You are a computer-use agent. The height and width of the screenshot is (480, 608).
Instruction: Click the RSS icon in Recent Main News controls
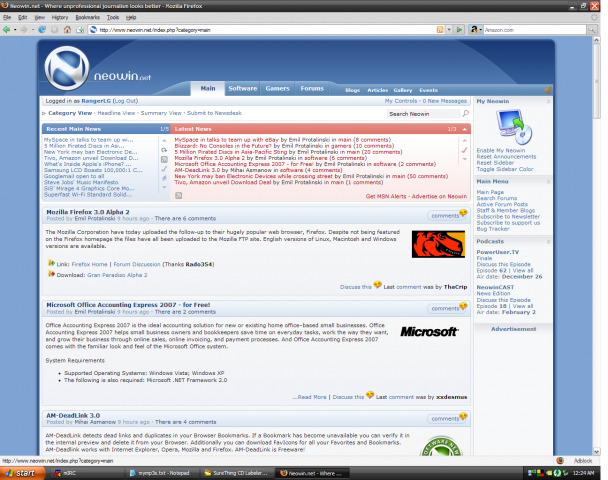164,159
